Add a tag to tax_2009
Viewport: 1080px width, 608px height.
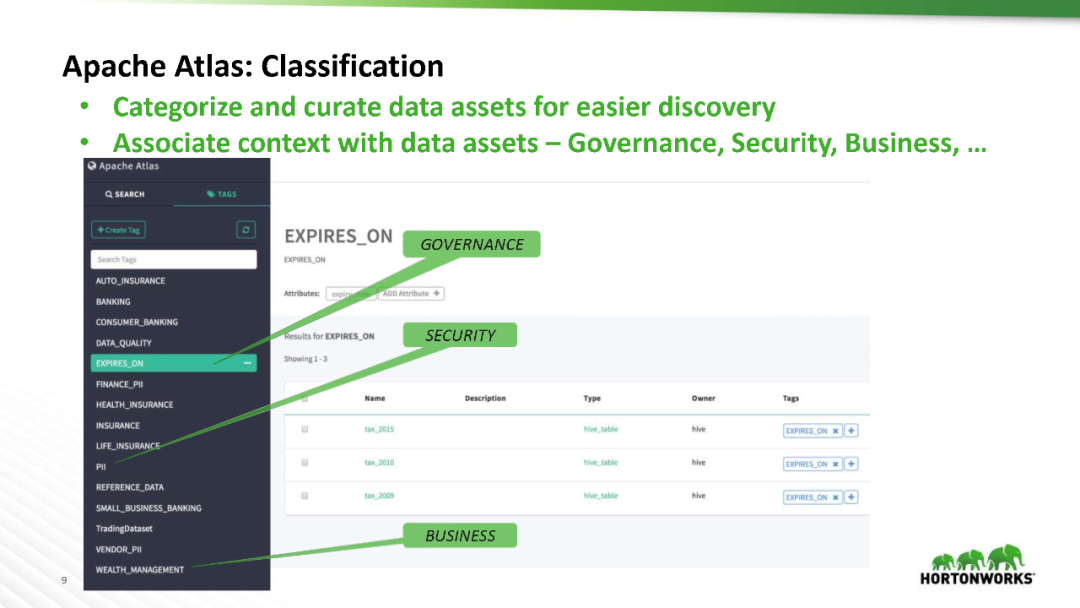tap(851, 497)
